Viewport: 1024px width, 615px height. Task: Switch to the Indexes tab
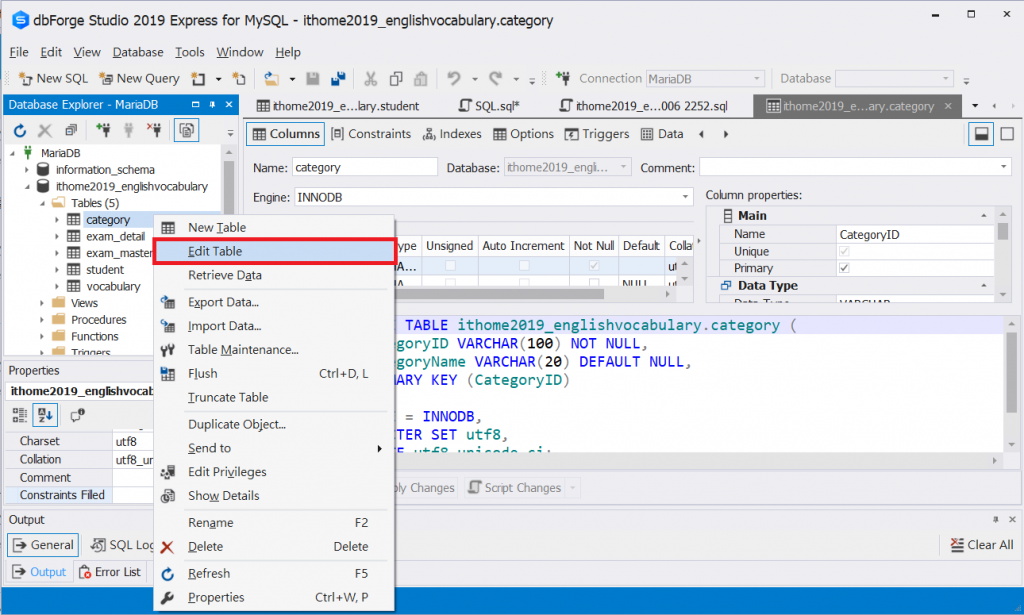coord(452,134)
